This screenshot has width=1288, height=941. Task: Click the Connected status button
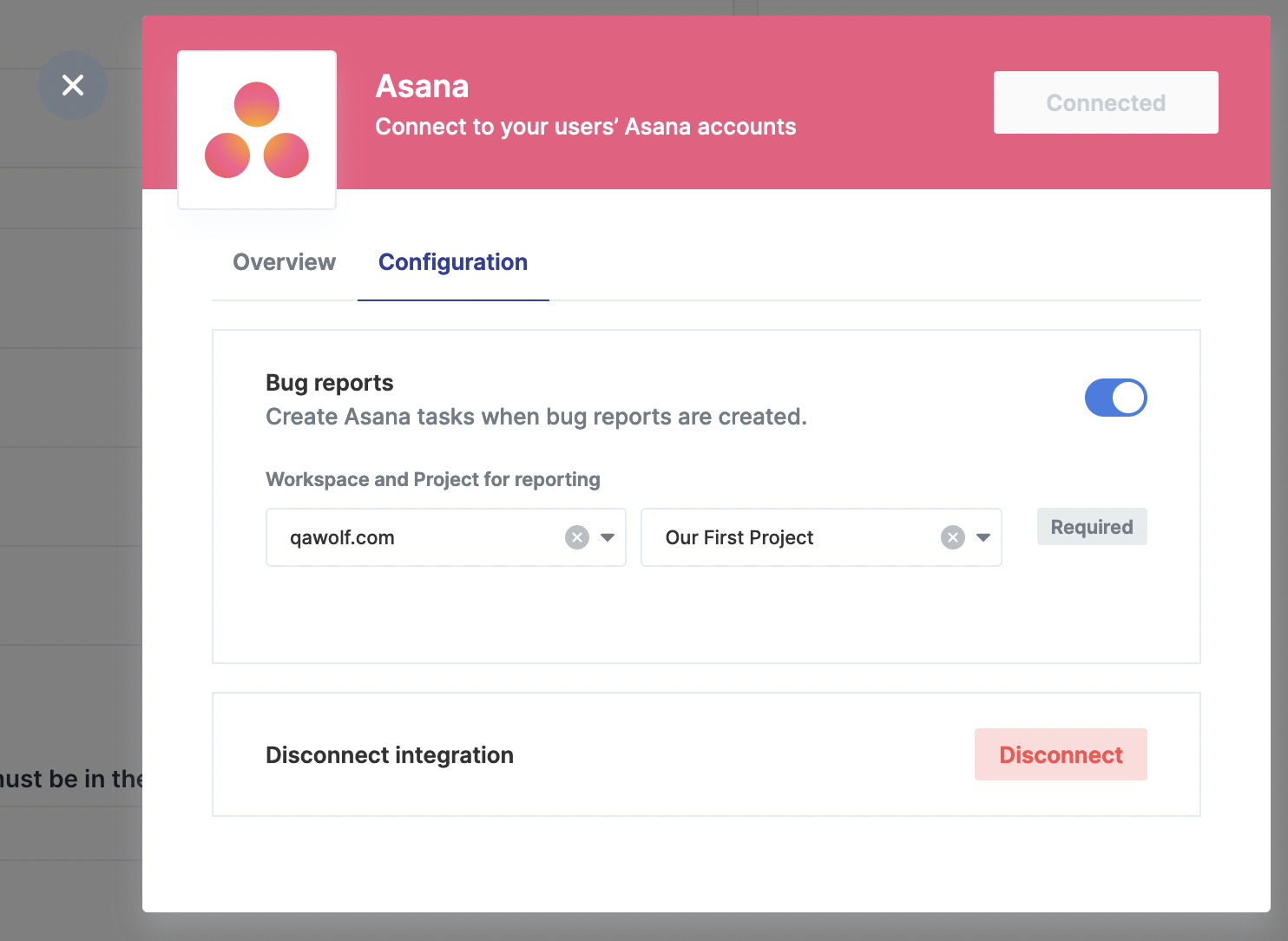click(x=1106, y=102)
